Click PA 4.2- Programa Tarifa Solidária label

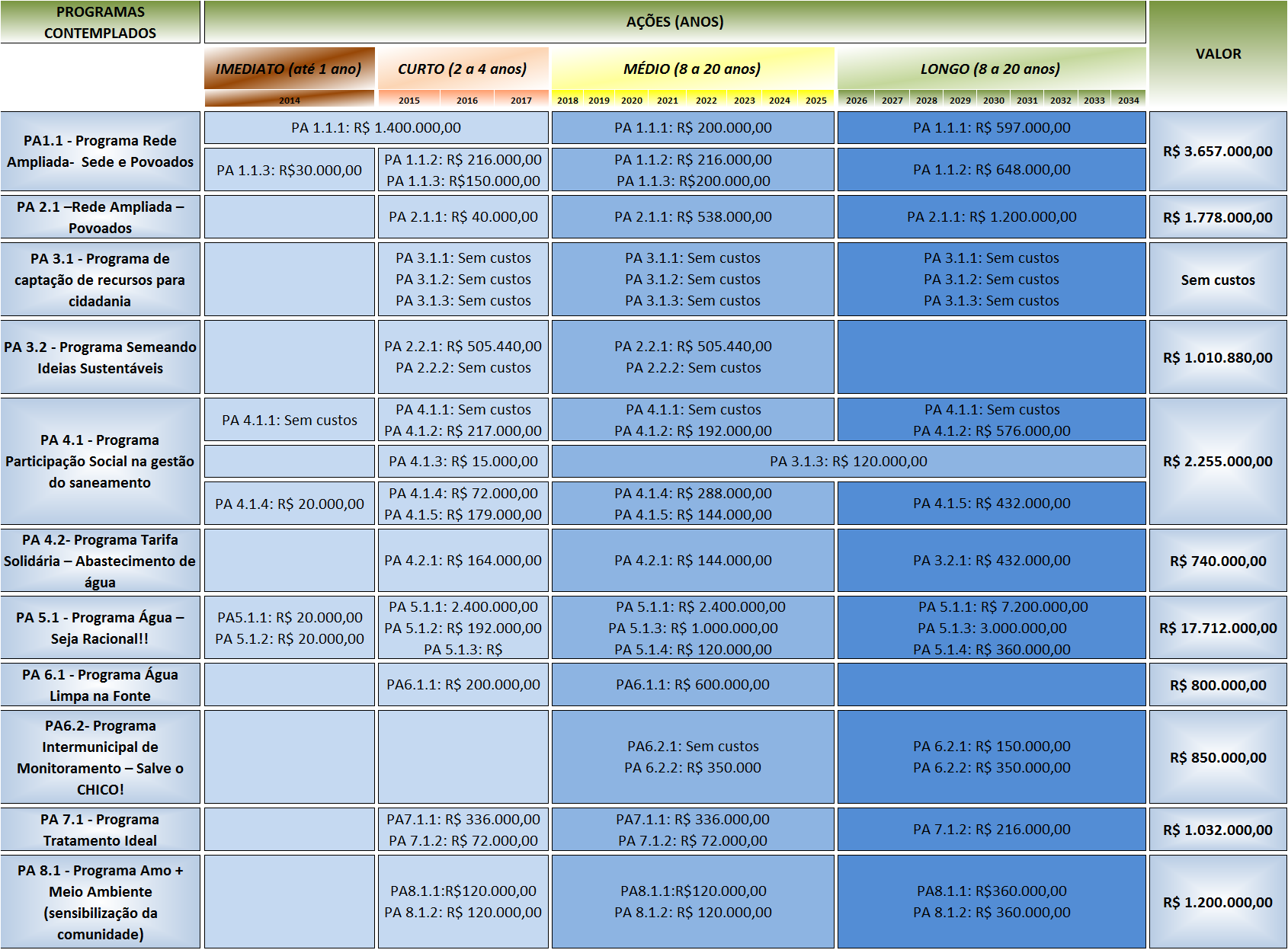click(100, 561)
